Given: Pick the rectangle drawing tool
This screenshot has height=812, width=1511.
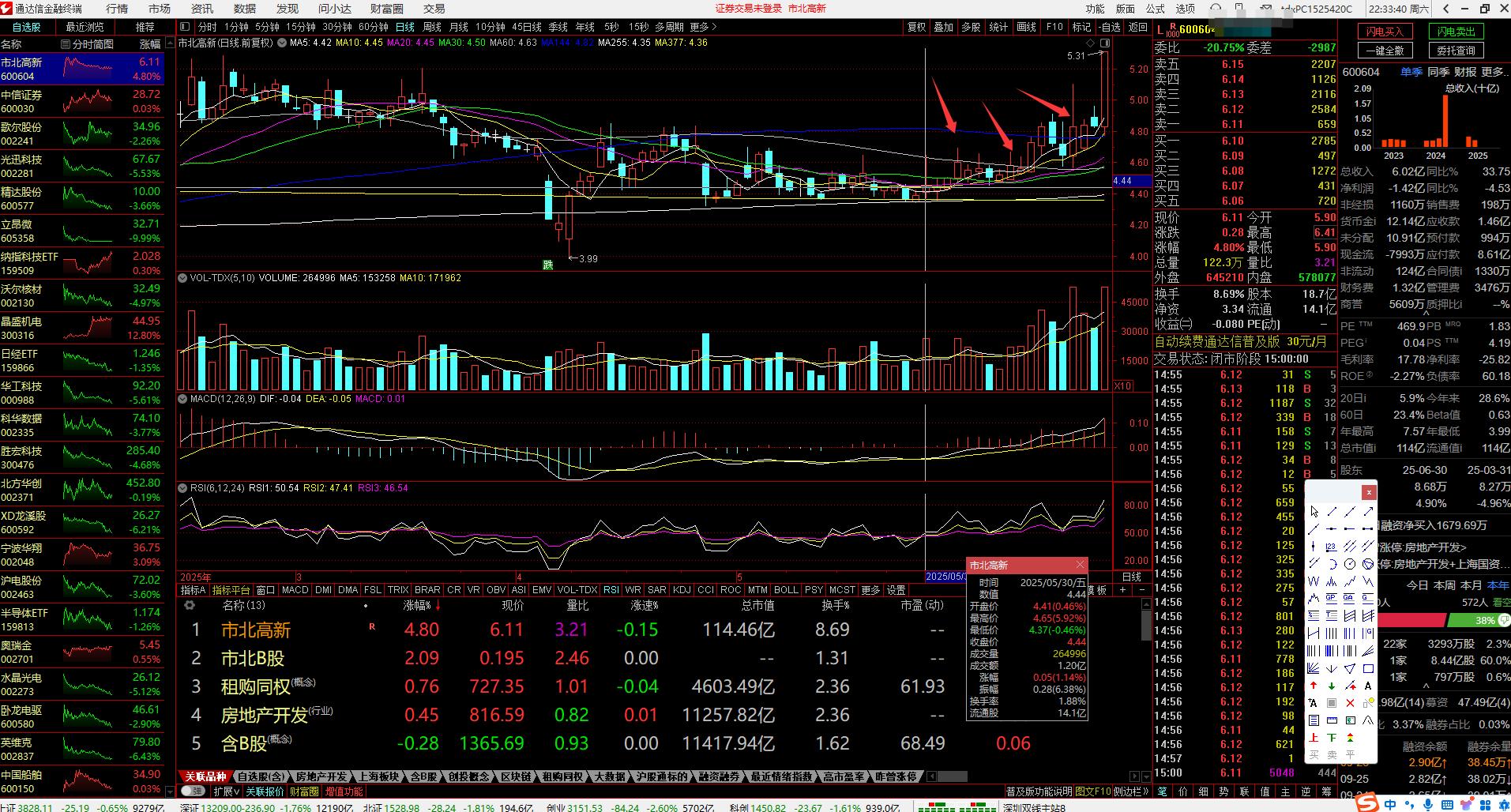Looking at the screenshot, I should (x=1368, y=668).
